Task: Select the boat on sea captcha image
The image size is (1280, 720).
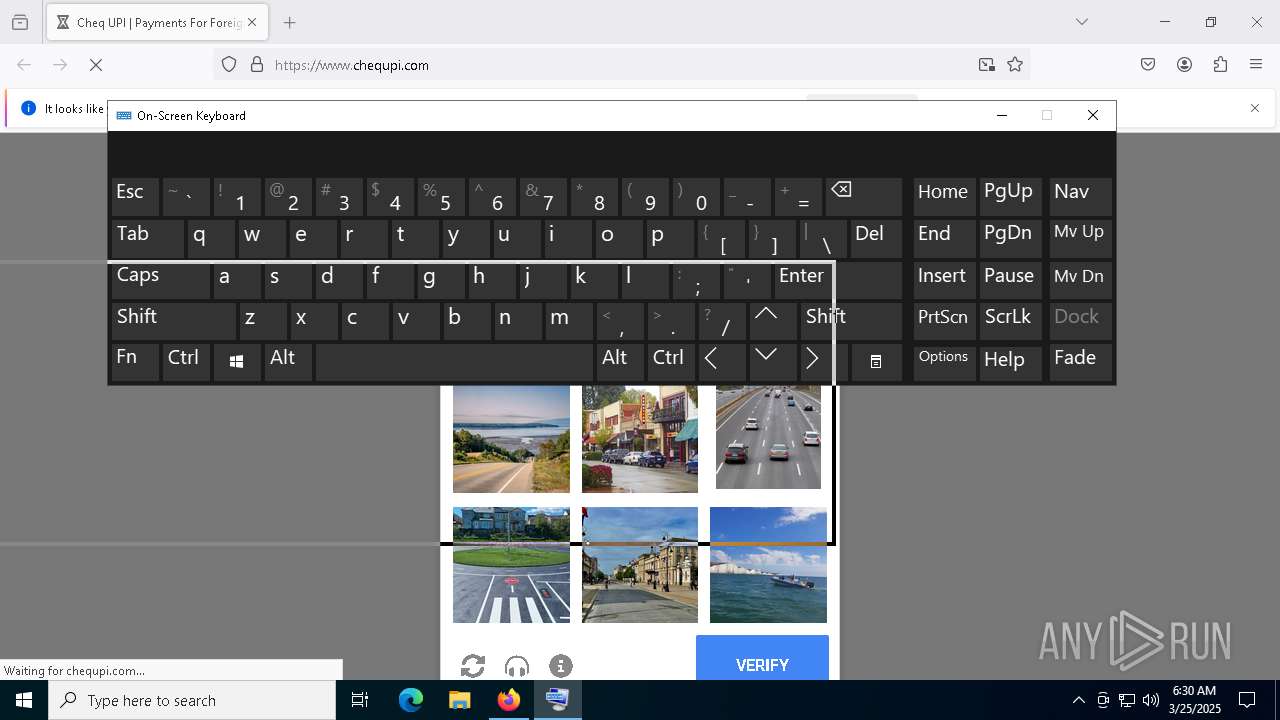Action: [768, 565]
